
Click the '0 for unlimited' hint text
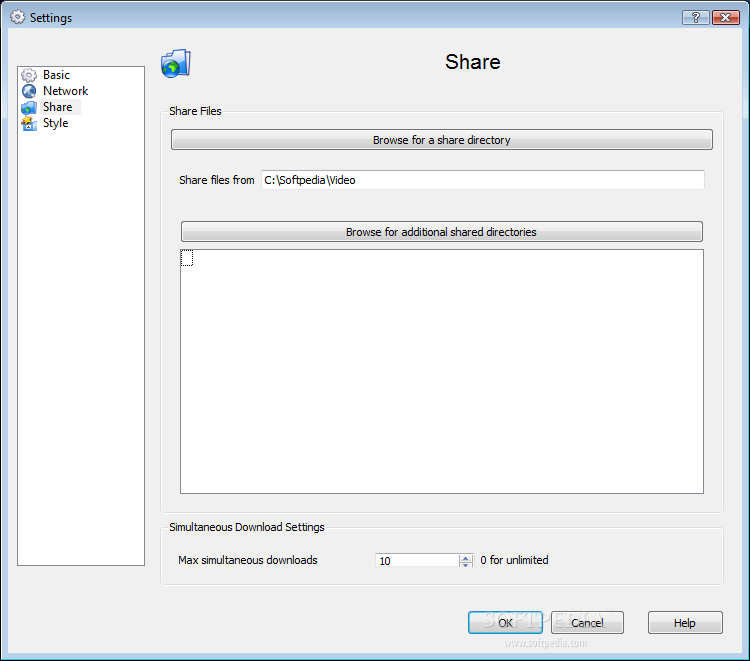pyautogui.click(x=514, y=560)
